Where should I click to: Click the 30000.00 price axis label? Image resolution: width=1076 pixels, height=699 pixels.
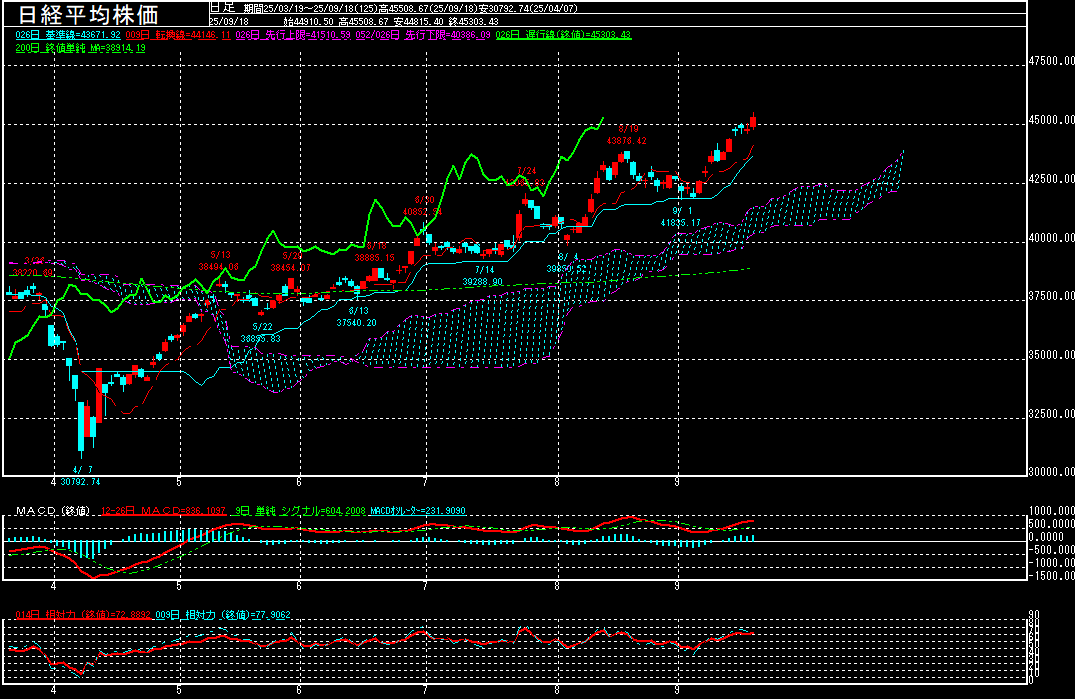[x=1052, y=472]
